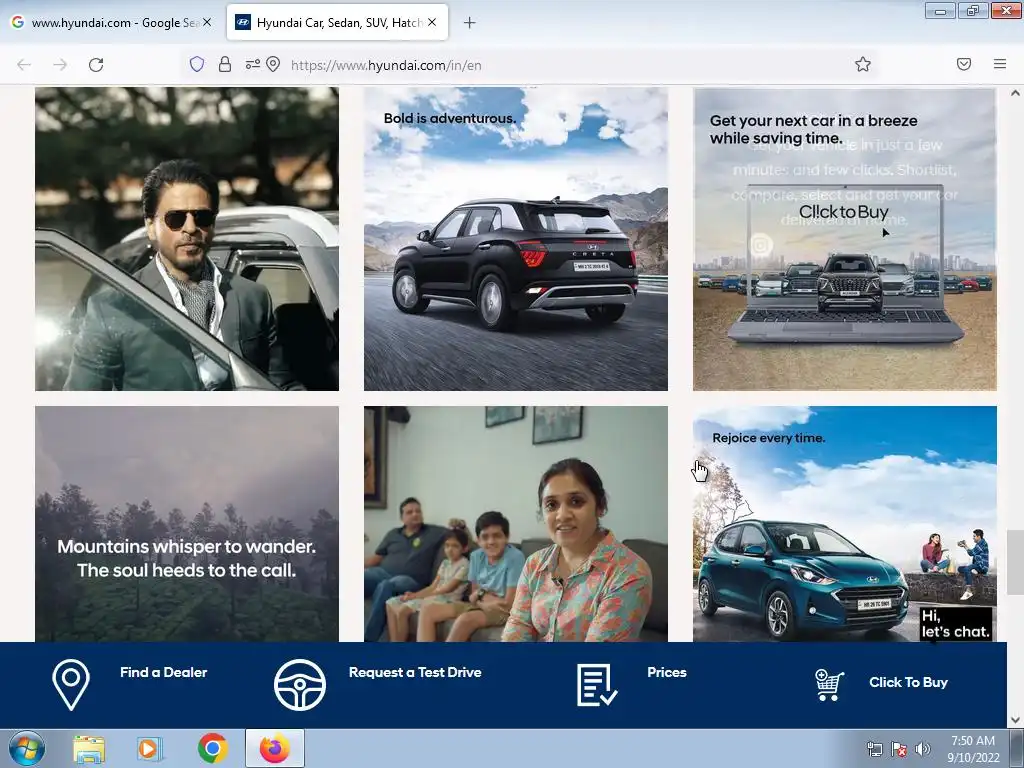Open the Prices link
Viewport: 1024px width, 768px height.
click(x=667, y=672)
